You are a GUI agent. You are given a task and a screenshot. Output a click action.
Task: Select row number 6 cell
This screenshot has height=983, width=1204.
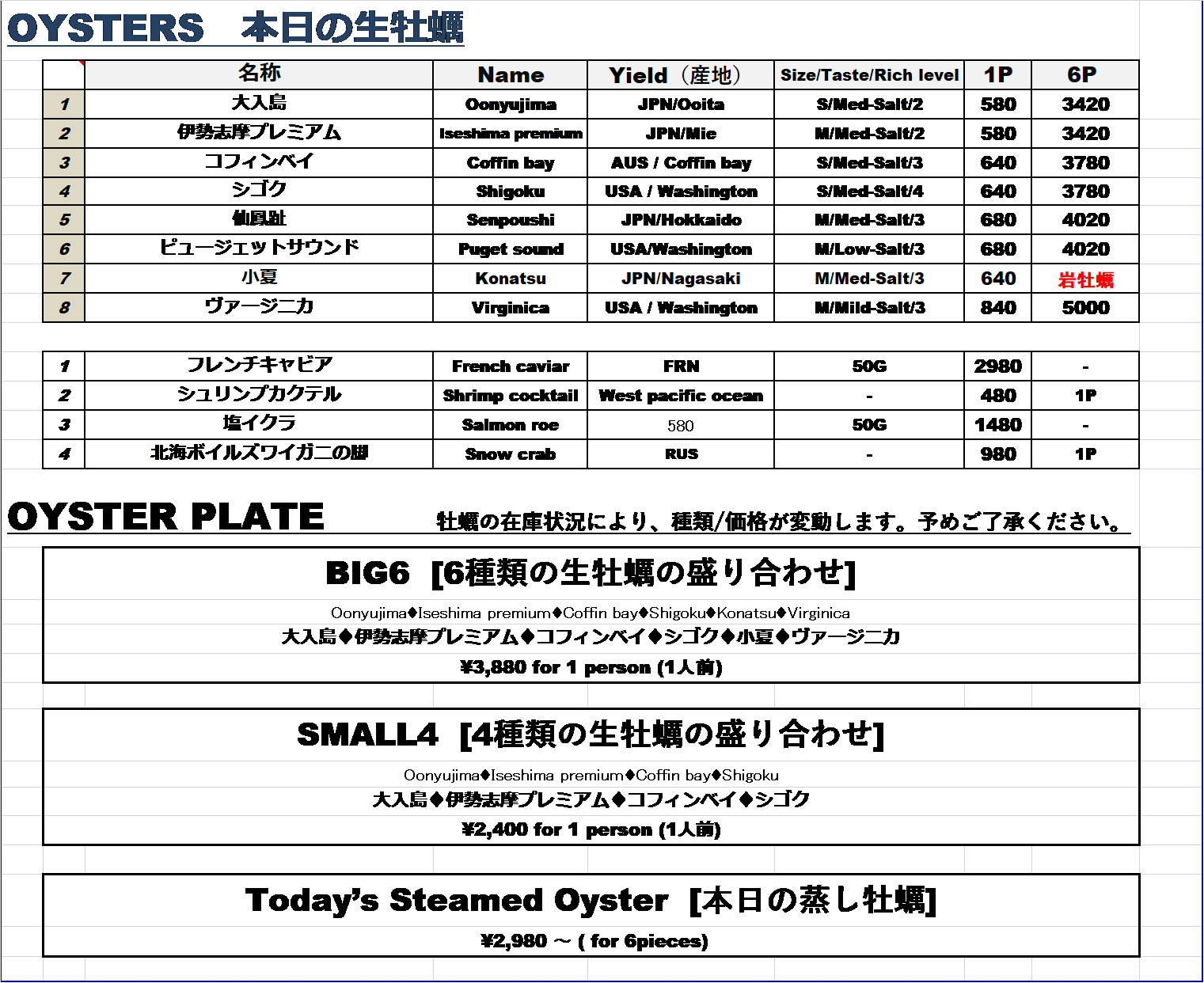(x=64, y=249)
